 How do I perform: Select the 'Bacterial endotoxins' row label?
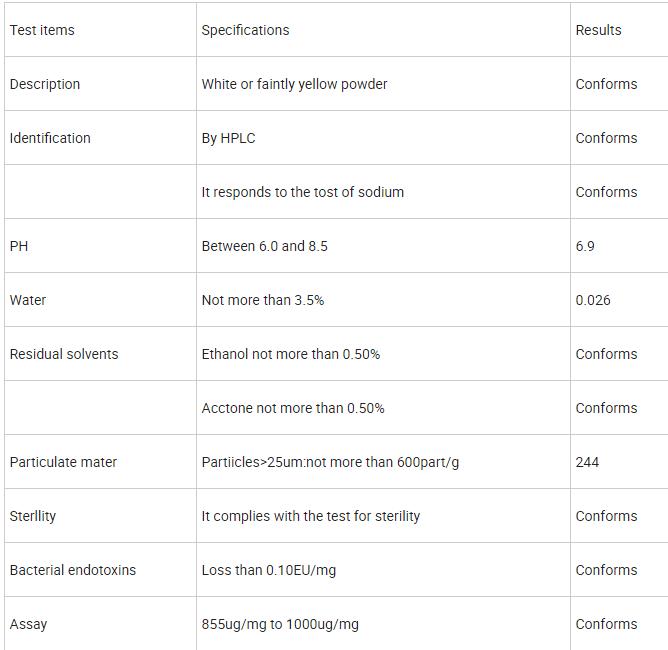tap(73, 570)
